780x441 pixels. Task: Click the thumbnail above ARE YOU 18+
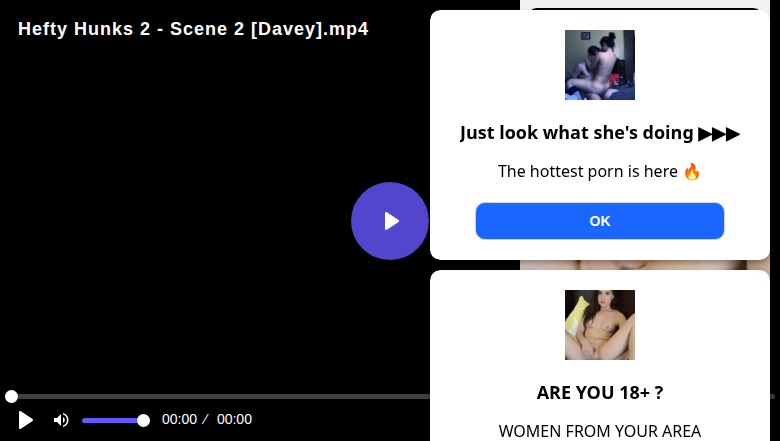pos(599,325)
